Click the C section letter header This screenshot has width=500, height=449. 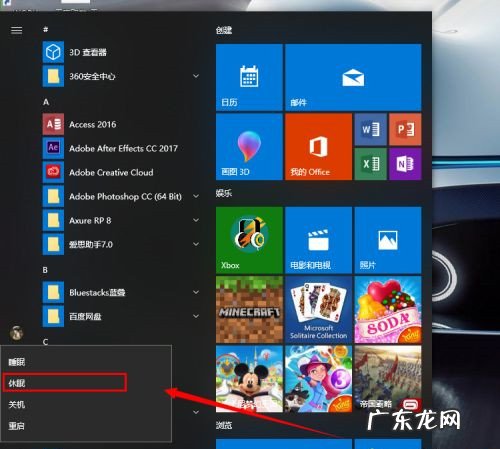pyautogui.click(x=46, y=342)
